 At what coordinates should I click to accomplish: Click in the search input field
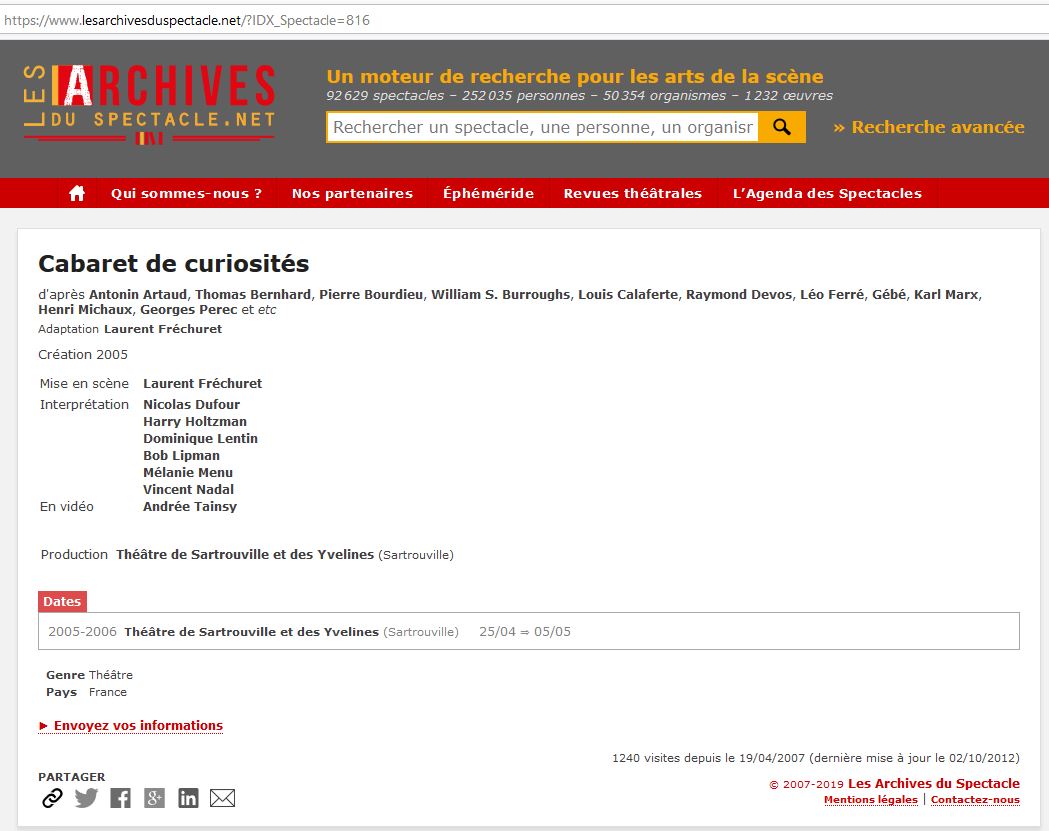(x=542, y=127)
